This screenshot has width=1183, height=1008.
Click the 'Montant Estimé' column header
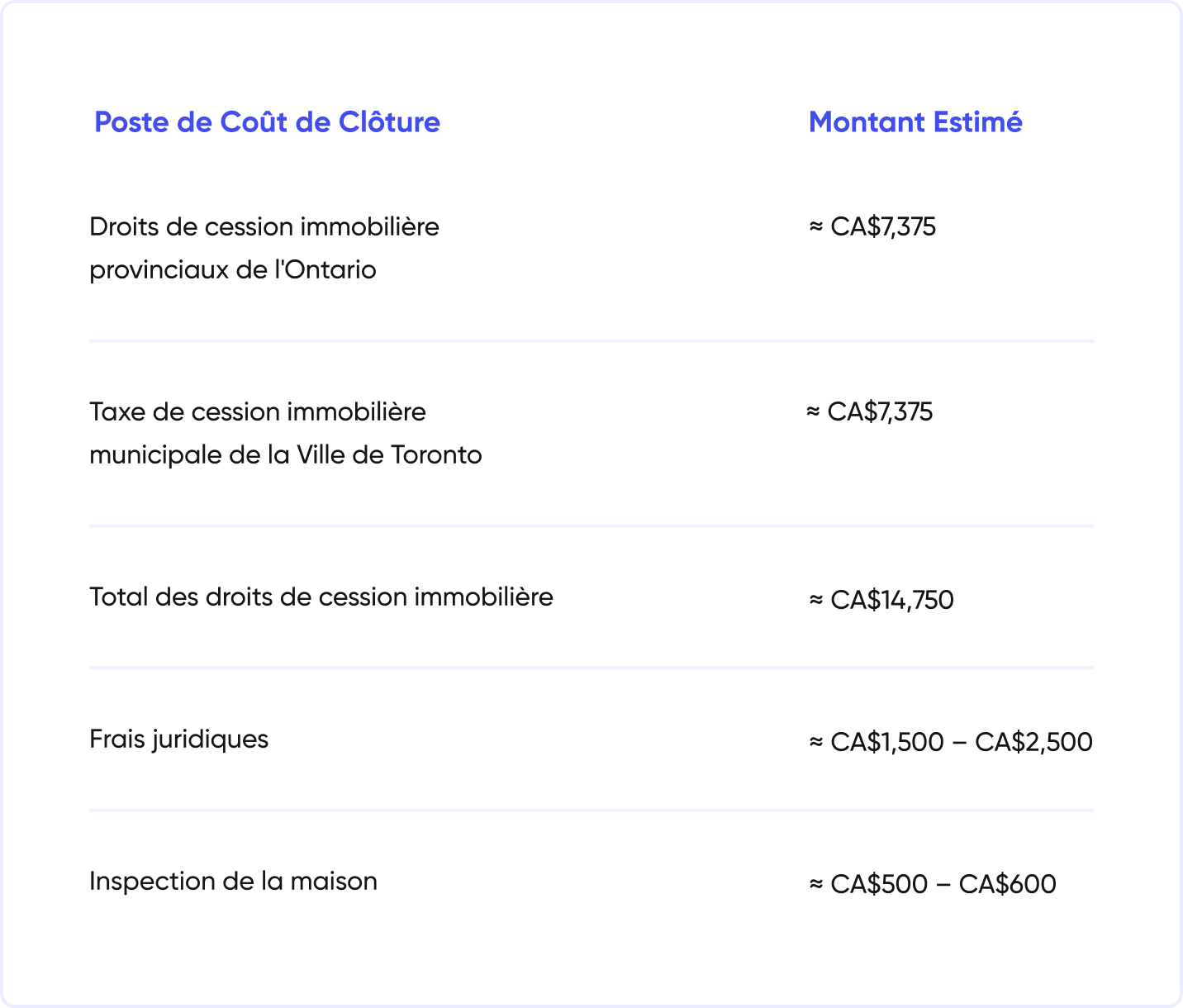915,122
